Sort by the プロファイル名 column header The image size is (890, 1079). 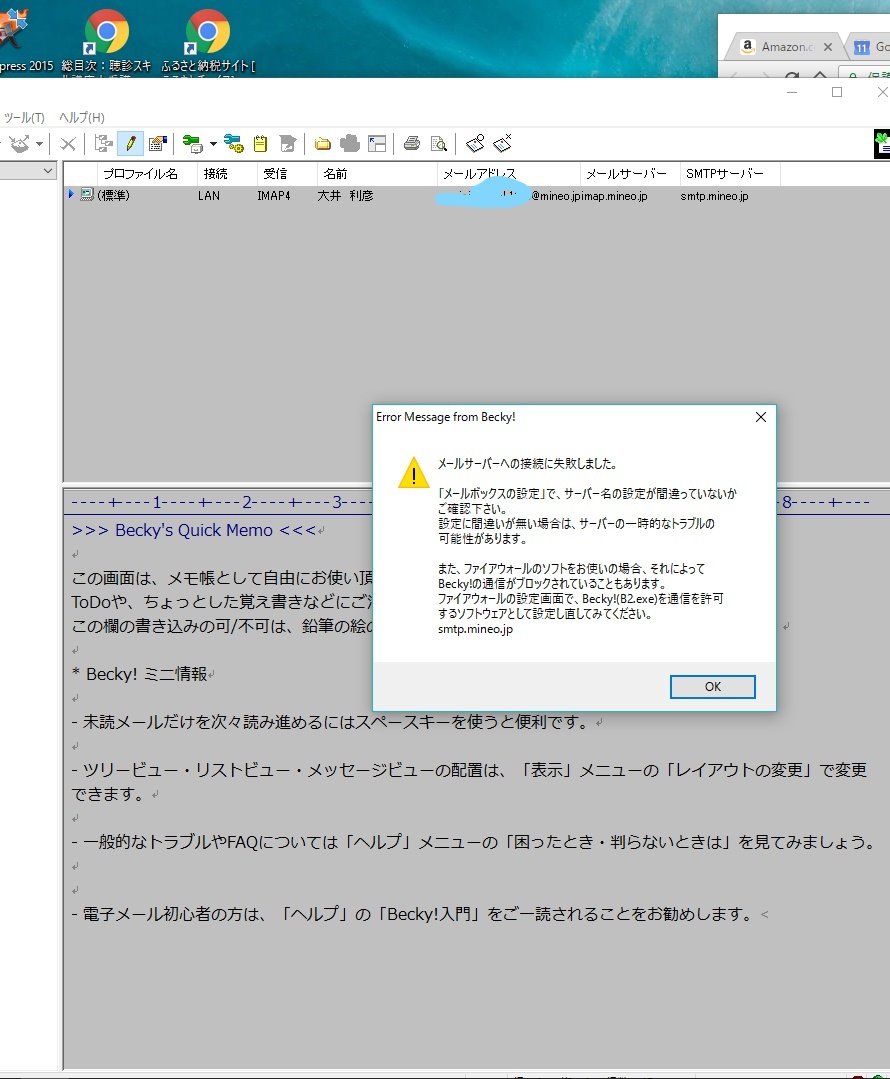140,174
